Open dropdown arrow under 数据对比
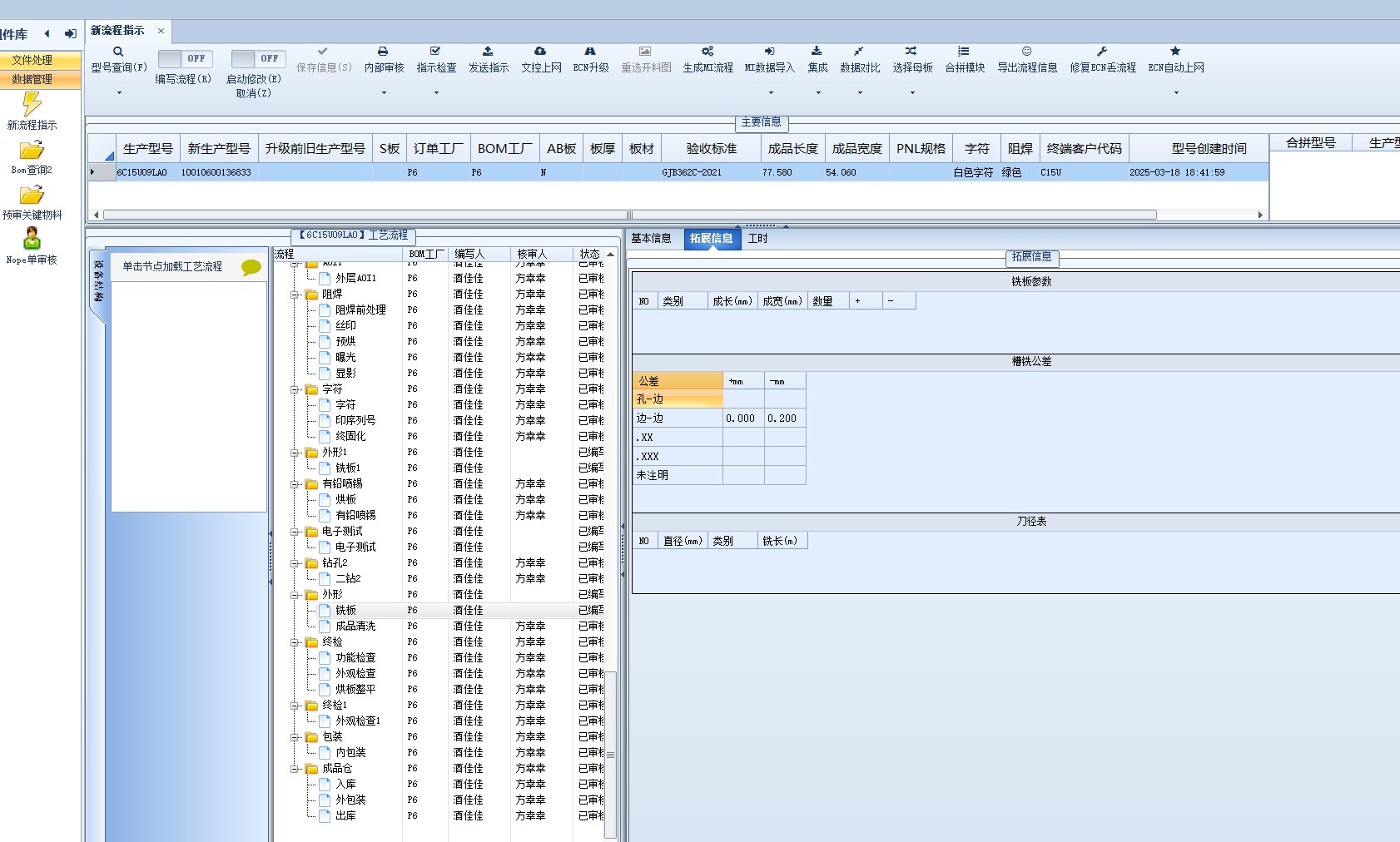 [860, 92]
